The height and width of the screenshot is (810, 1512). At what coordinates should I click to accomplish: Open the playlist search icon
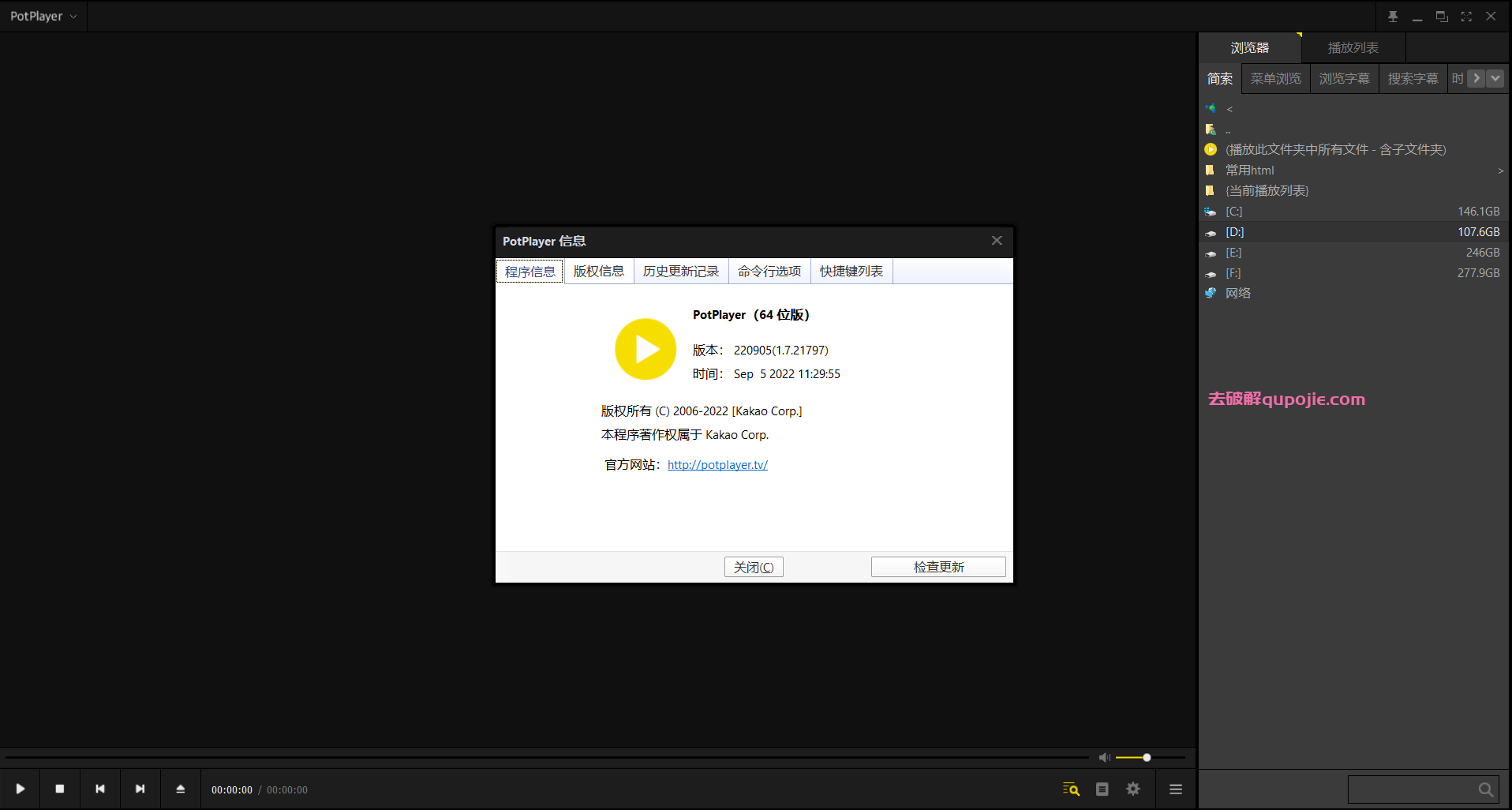click(1071, 789)
